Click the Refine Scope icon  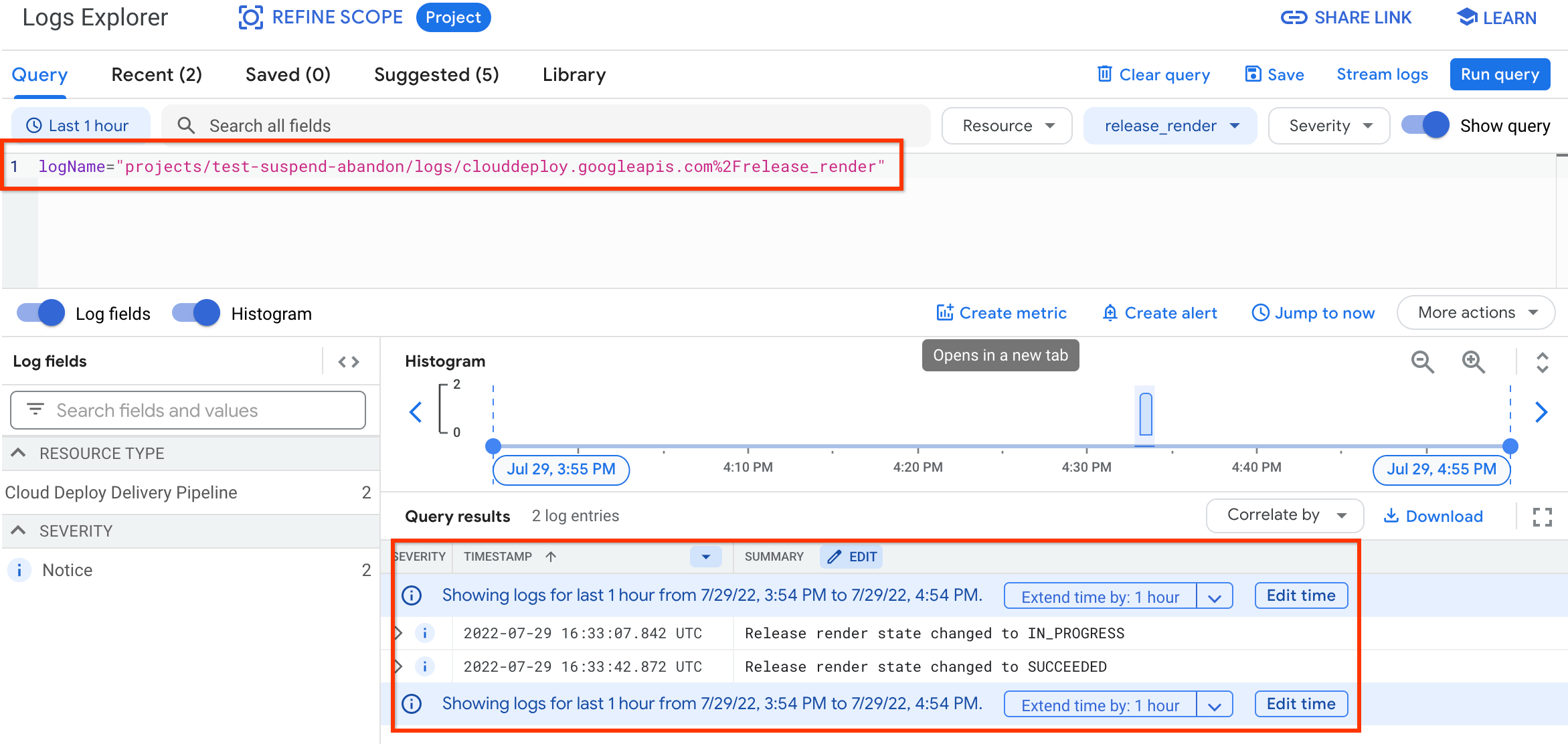click(248, 17)
